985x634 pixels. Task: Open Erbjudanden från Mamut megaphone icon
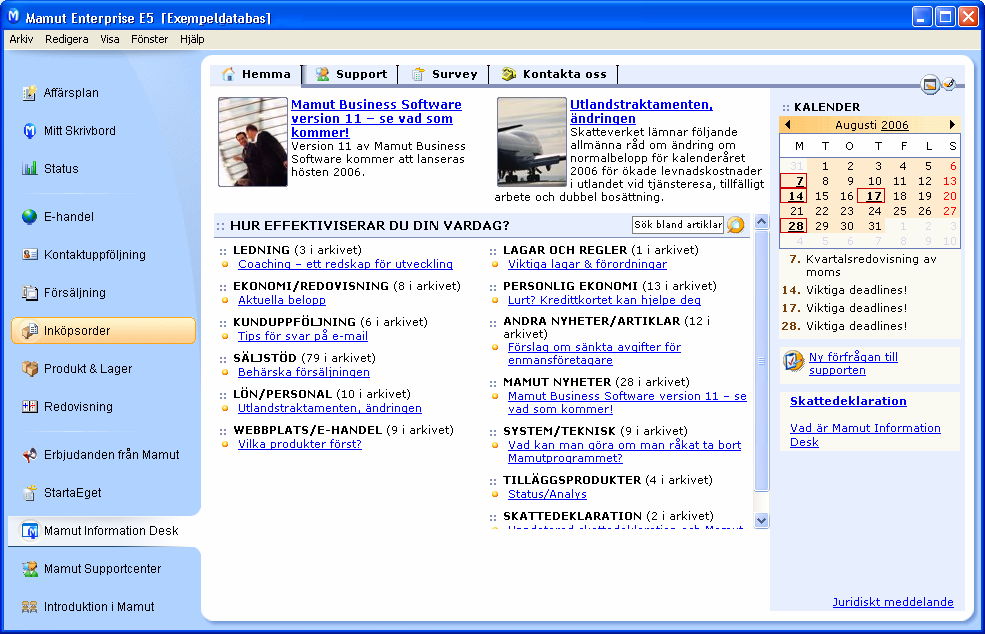tap(30, 455)
